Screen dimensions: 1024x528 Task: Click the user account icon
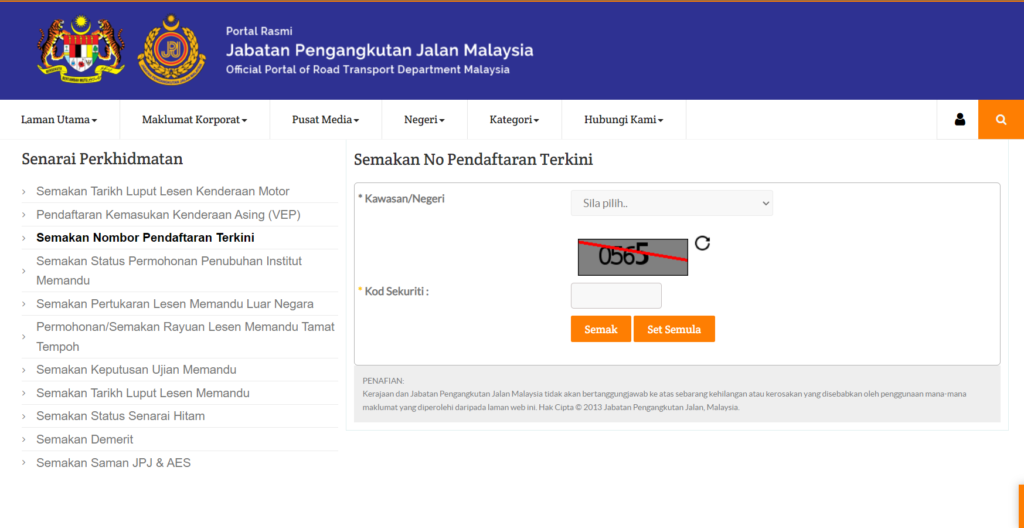coord(959,120)
